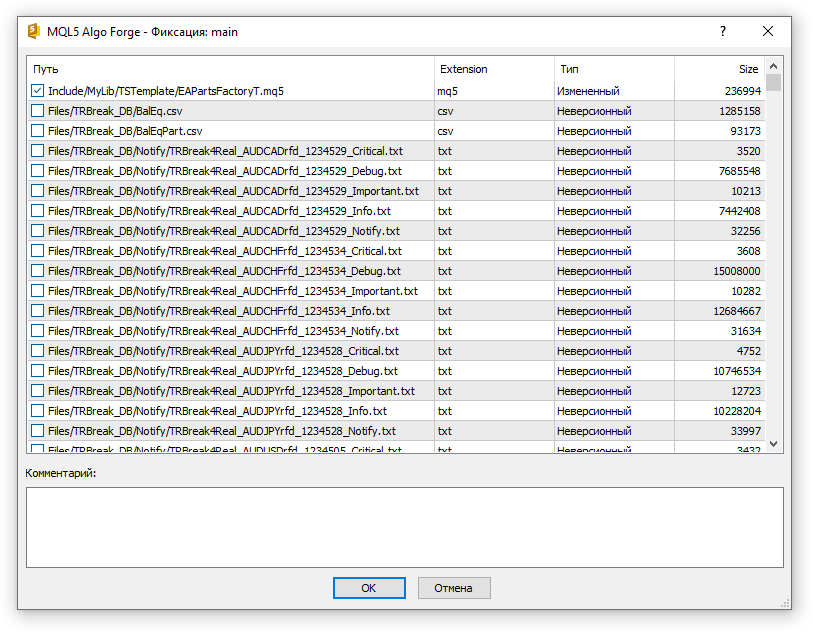Enable checkbox for AUDCADrfd_1234529_Important.txt
813x632 pixels.
(37, 191)
